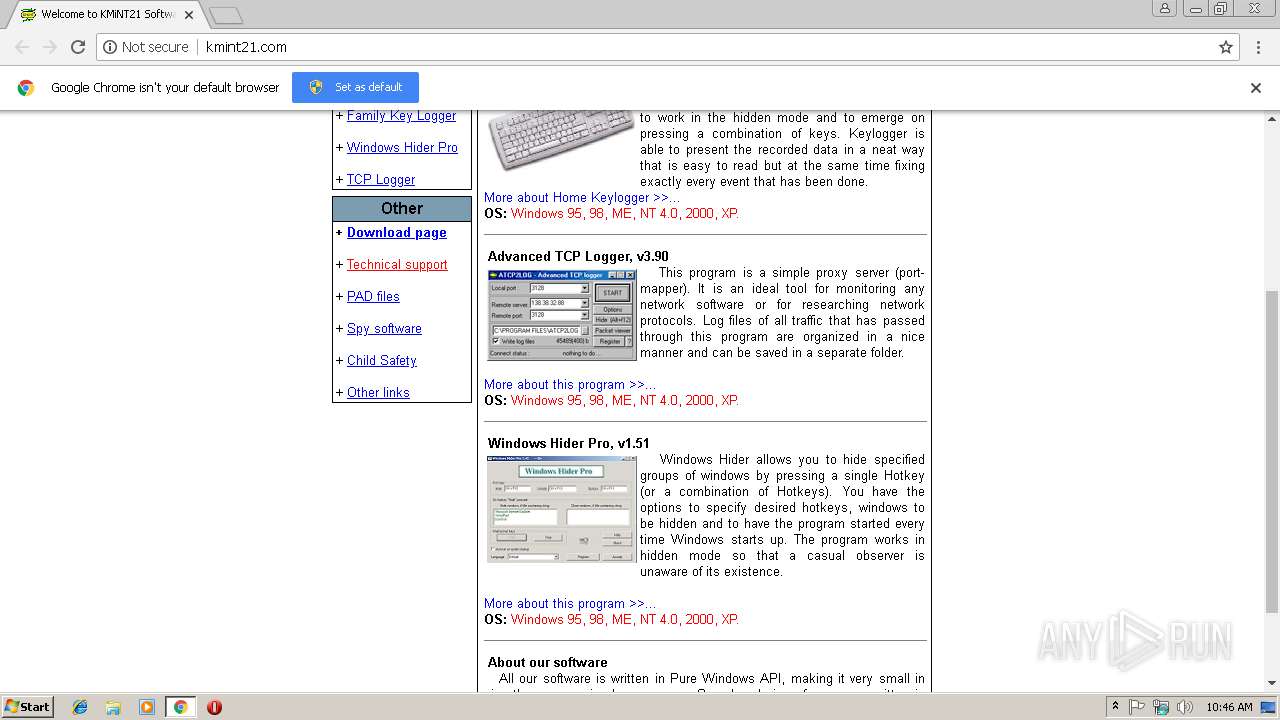1280x720 pixels.
Task: Open the Technical support link
Action: pyautogui.click(x=397, y=265)
